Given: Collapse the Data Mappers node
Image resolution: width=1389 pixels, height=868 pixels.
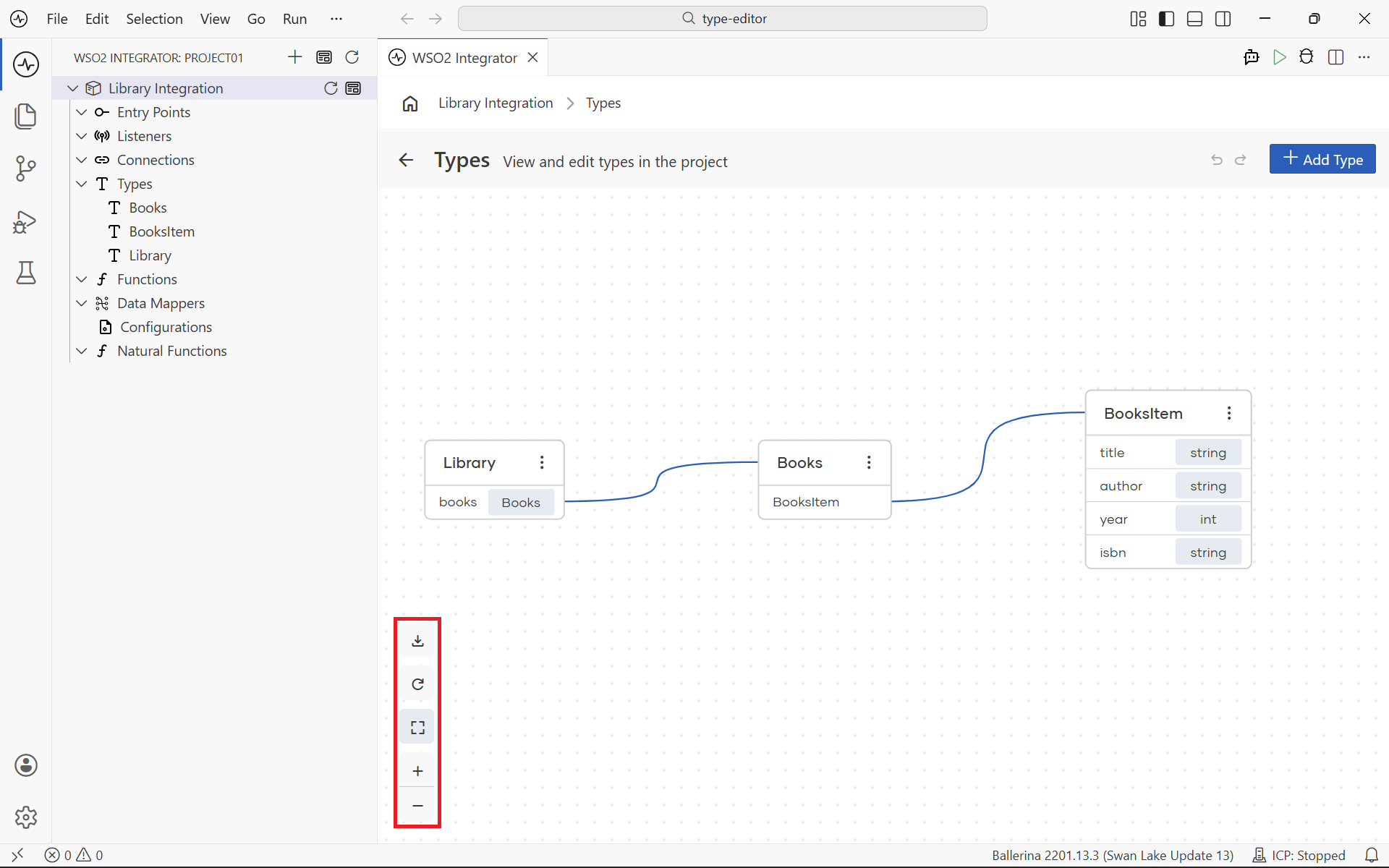Looking at the screenshot, I should 82,303.
